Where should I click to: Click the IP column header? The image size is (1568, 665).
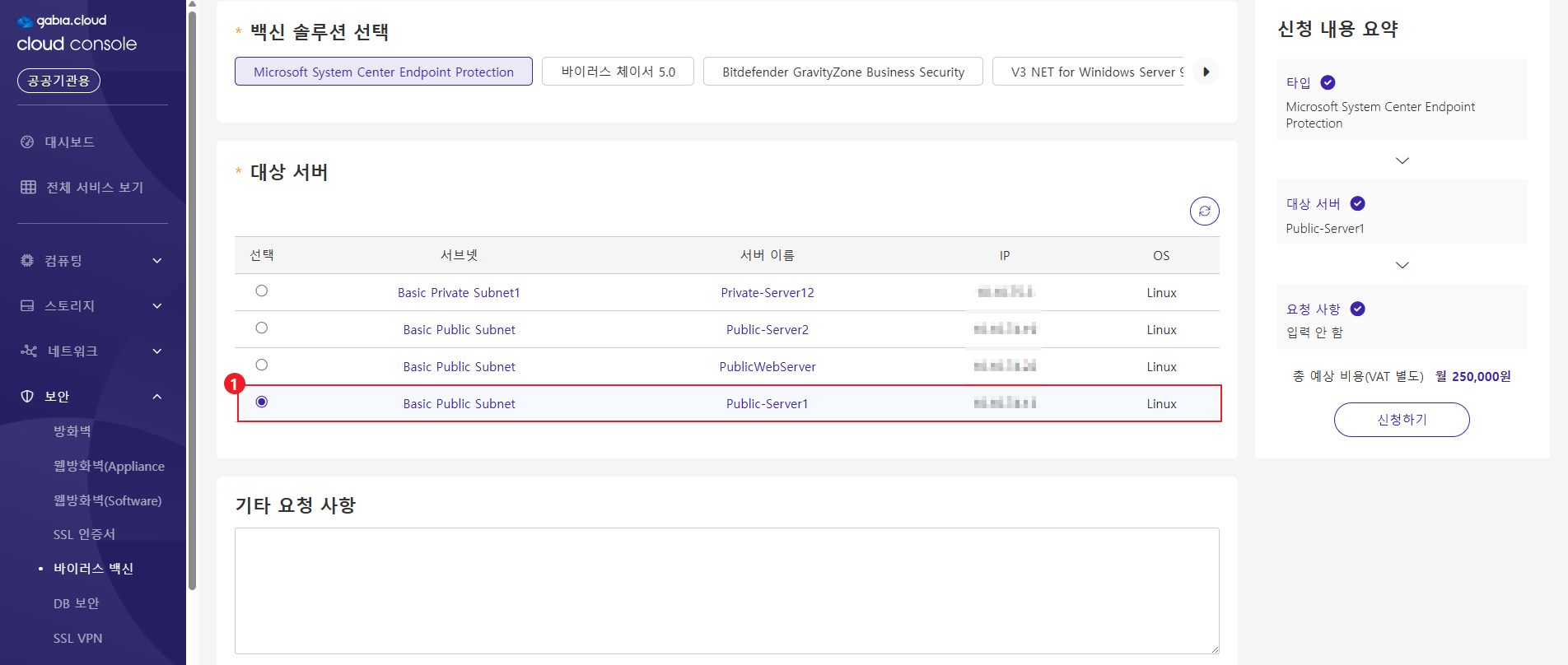1005,255
